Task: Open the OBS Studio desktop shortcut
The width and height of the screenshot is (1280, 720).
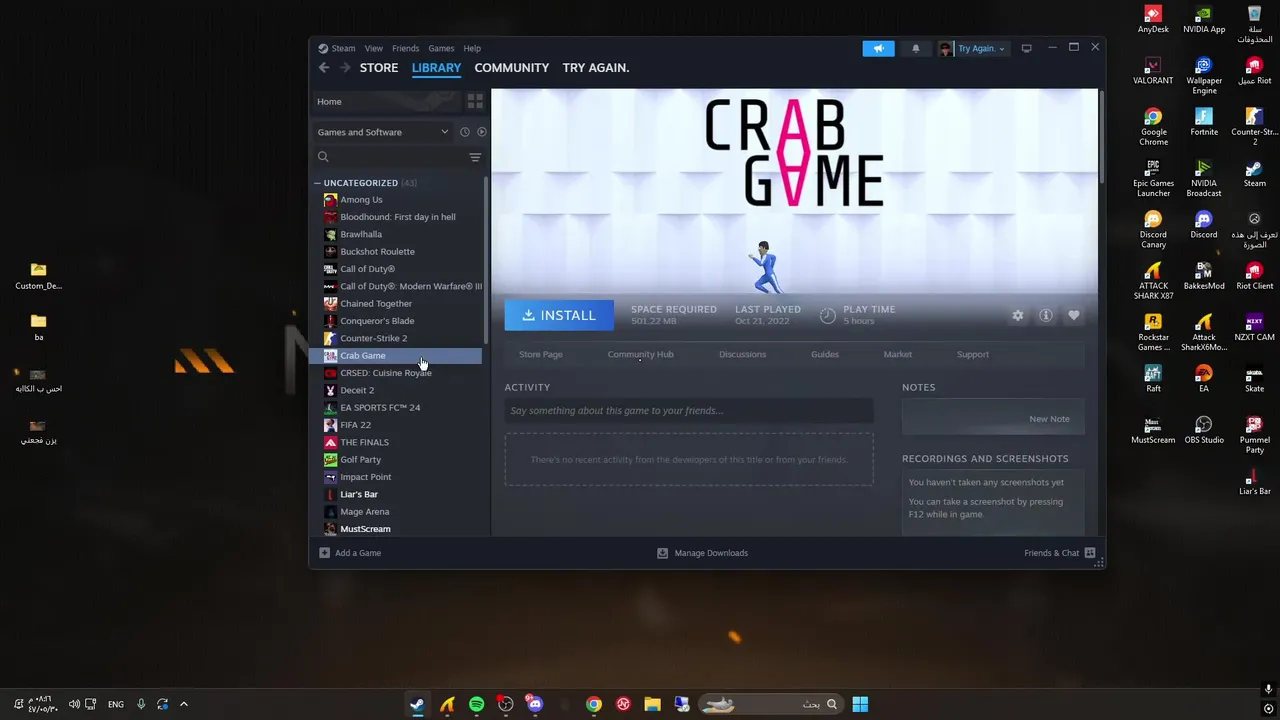Action: (x=1204, y=430)
